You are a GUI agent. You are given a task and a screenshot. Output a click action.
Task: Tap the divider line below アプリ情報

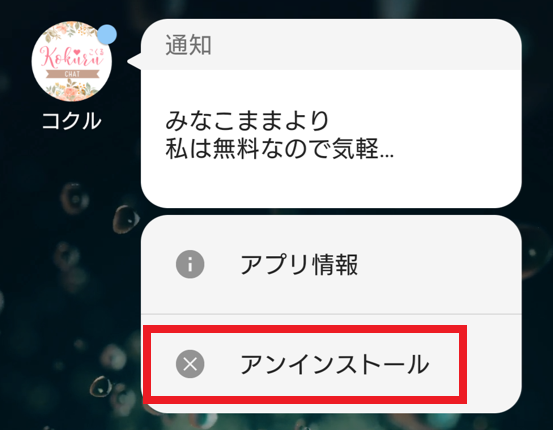[331, 314]
